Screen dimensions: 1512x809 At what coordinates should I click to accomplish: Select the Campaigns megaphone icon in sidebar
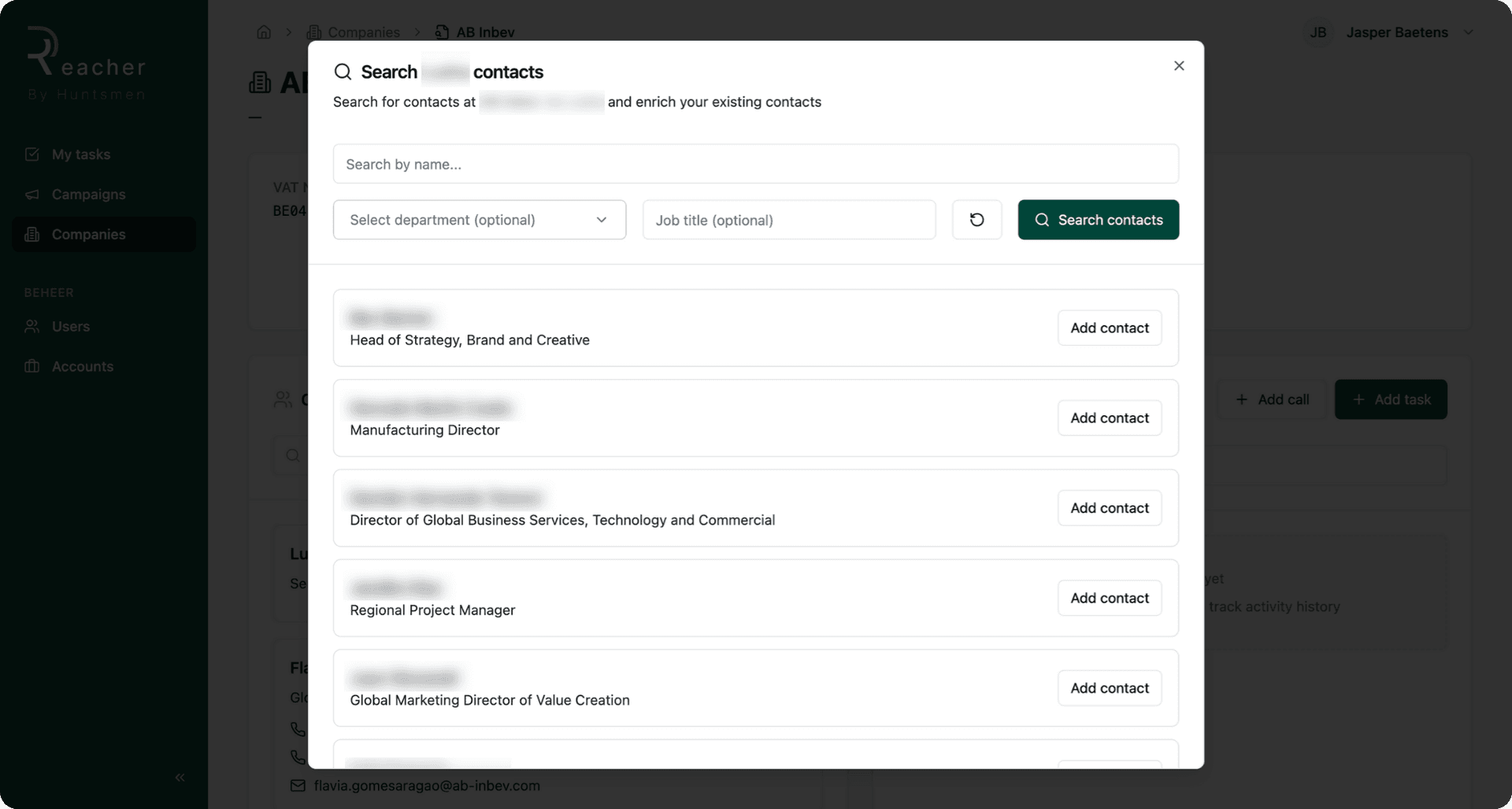pos(31,194)
